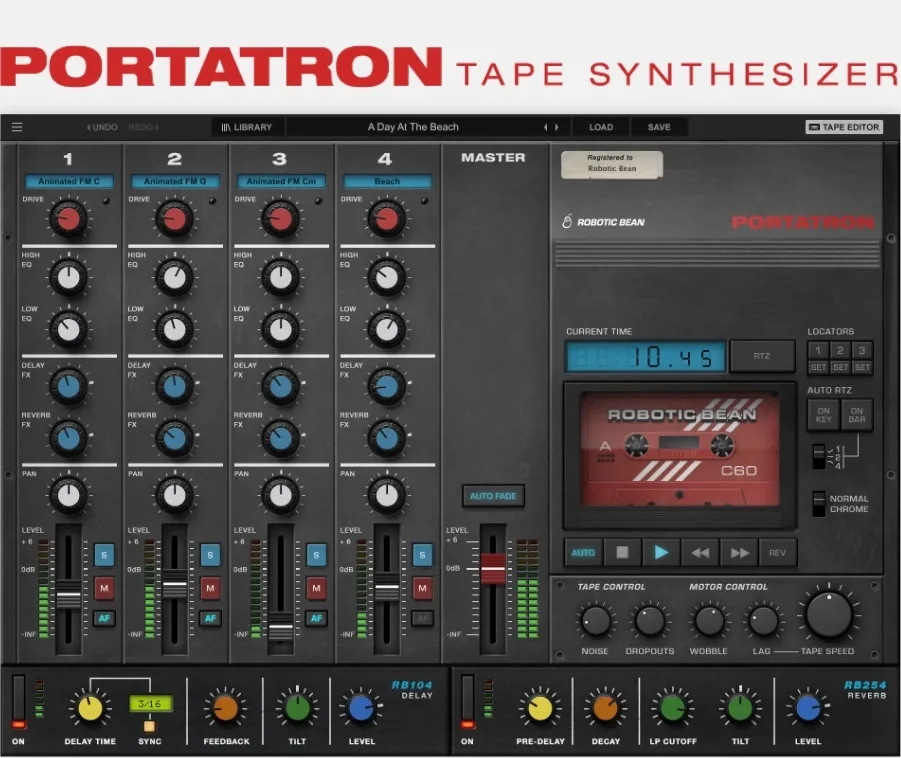Image resolution: width=901 pixels, height=758 pixels.
Task: Click the yellow Delay Time knob
Action: (90, 709)
